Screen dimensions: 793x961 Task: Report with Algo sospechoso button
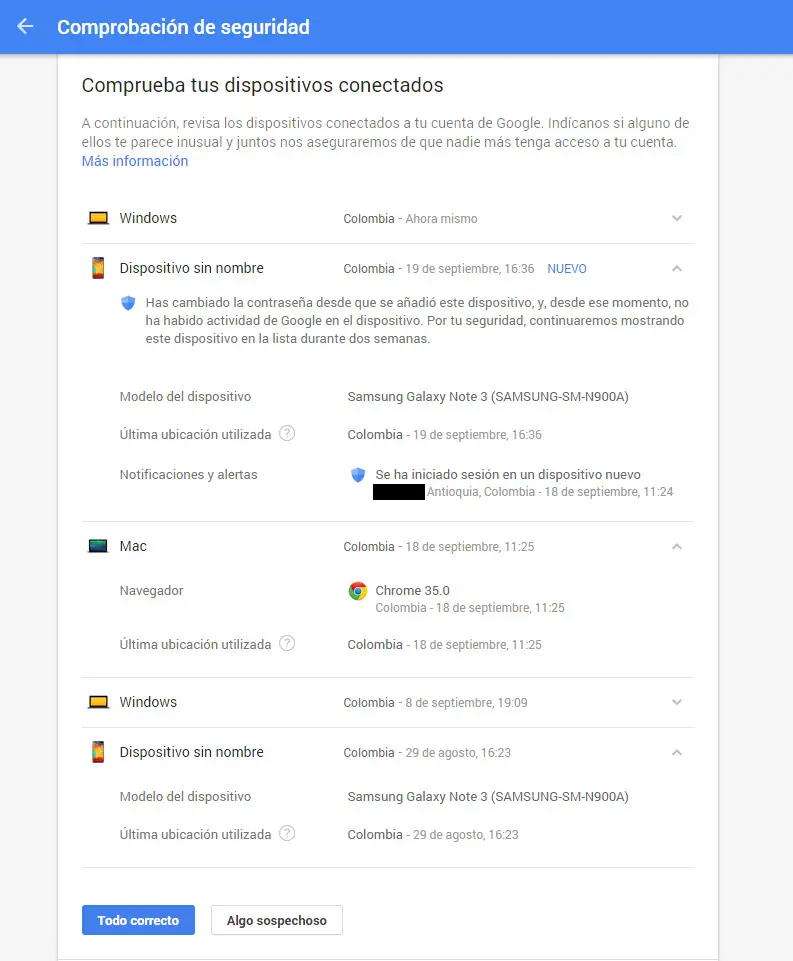(x=276, y=920)
